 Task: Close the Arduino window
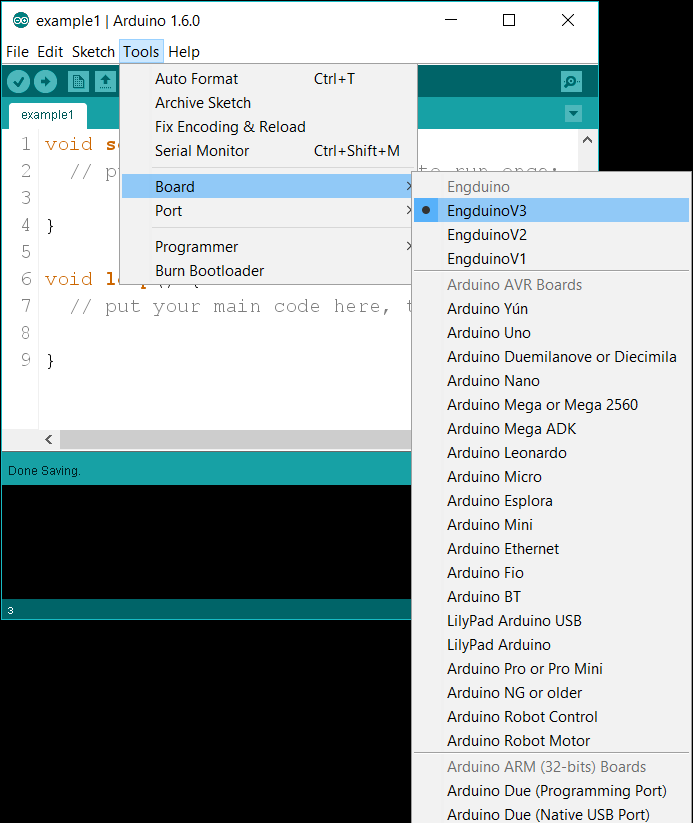(x=568, y=20)
